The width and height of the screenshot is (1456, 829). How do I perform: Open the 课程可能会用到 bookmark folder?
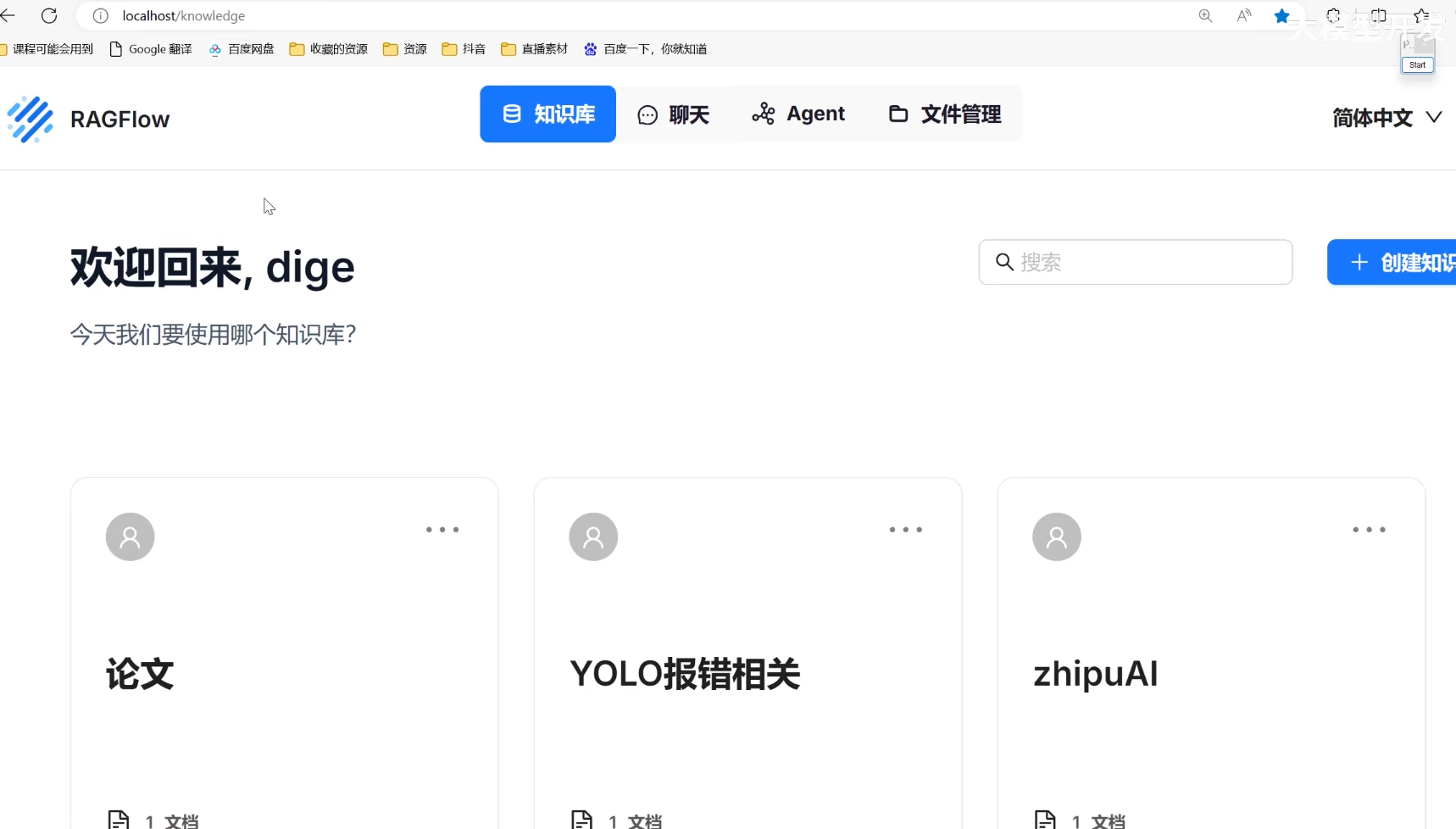click(47, 49)
